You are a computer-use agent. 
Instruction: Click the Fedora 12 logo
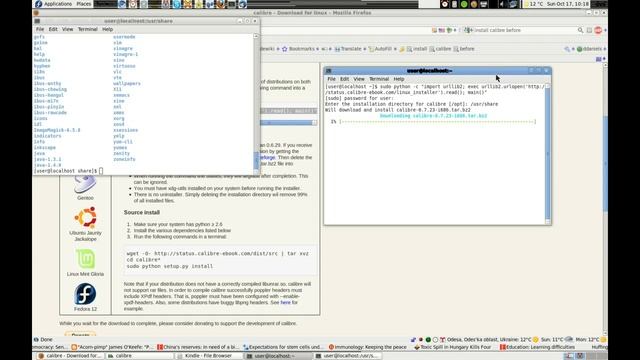pyautogui.click(x=85, y=294)
